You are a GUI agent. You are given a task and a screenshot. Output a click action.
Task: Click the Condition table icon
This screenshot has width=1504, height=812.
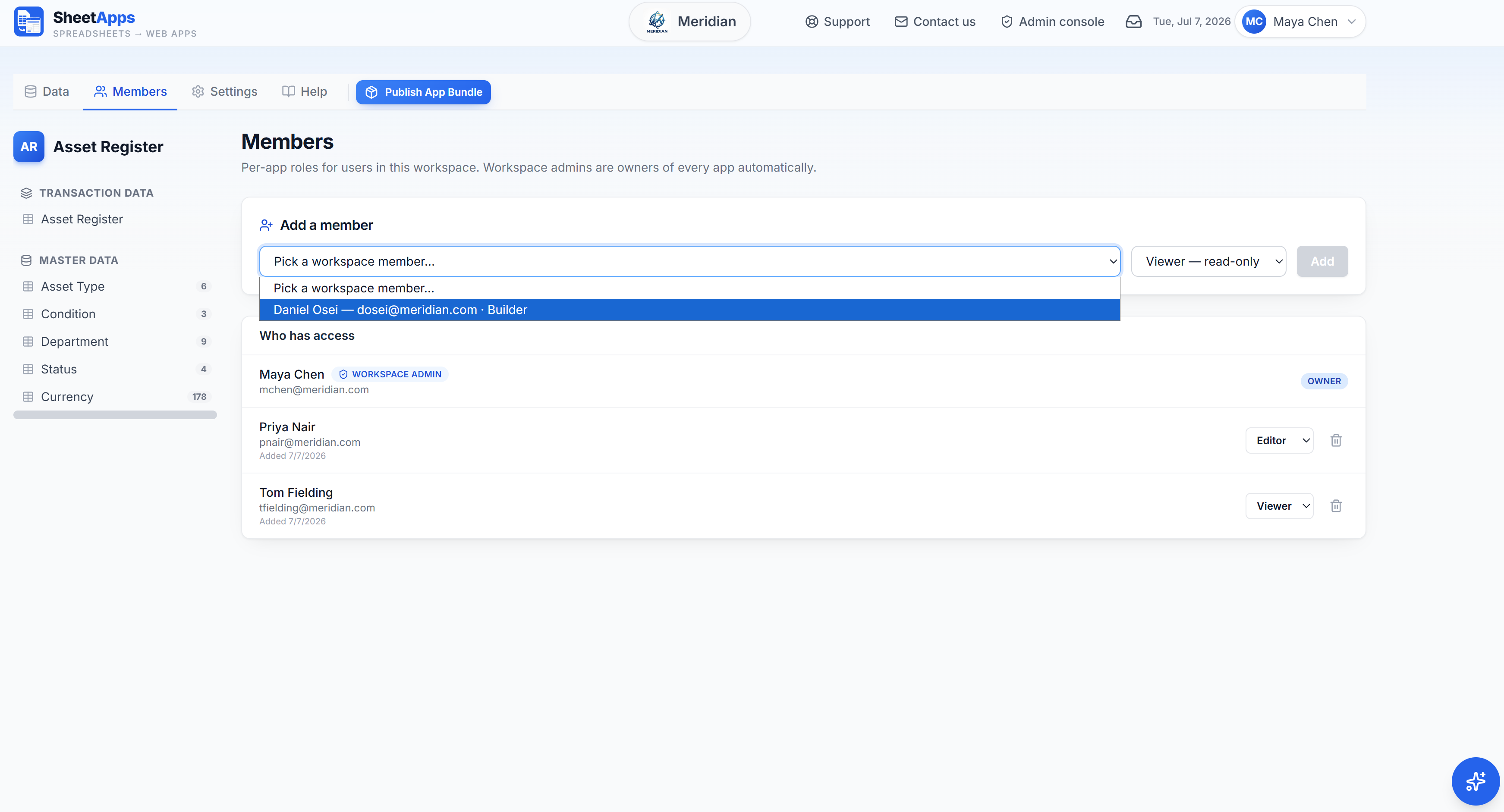click(x=28, y=314)
